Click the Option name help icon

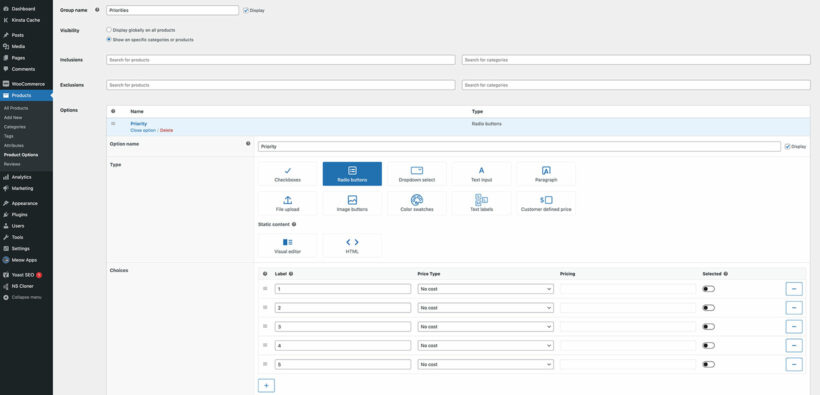point(248,143)
